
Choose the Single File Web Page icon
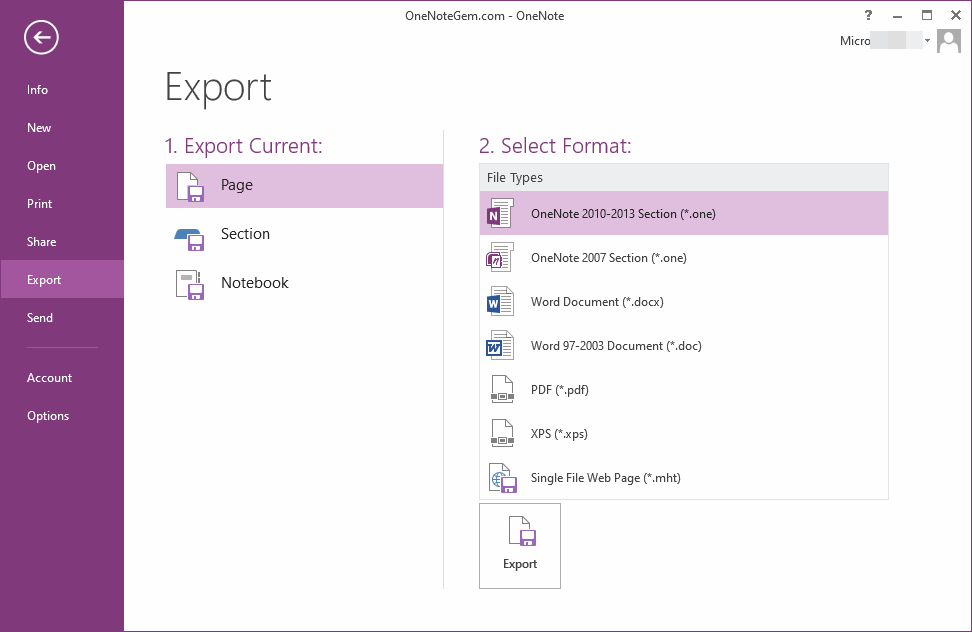pos(501,477)
